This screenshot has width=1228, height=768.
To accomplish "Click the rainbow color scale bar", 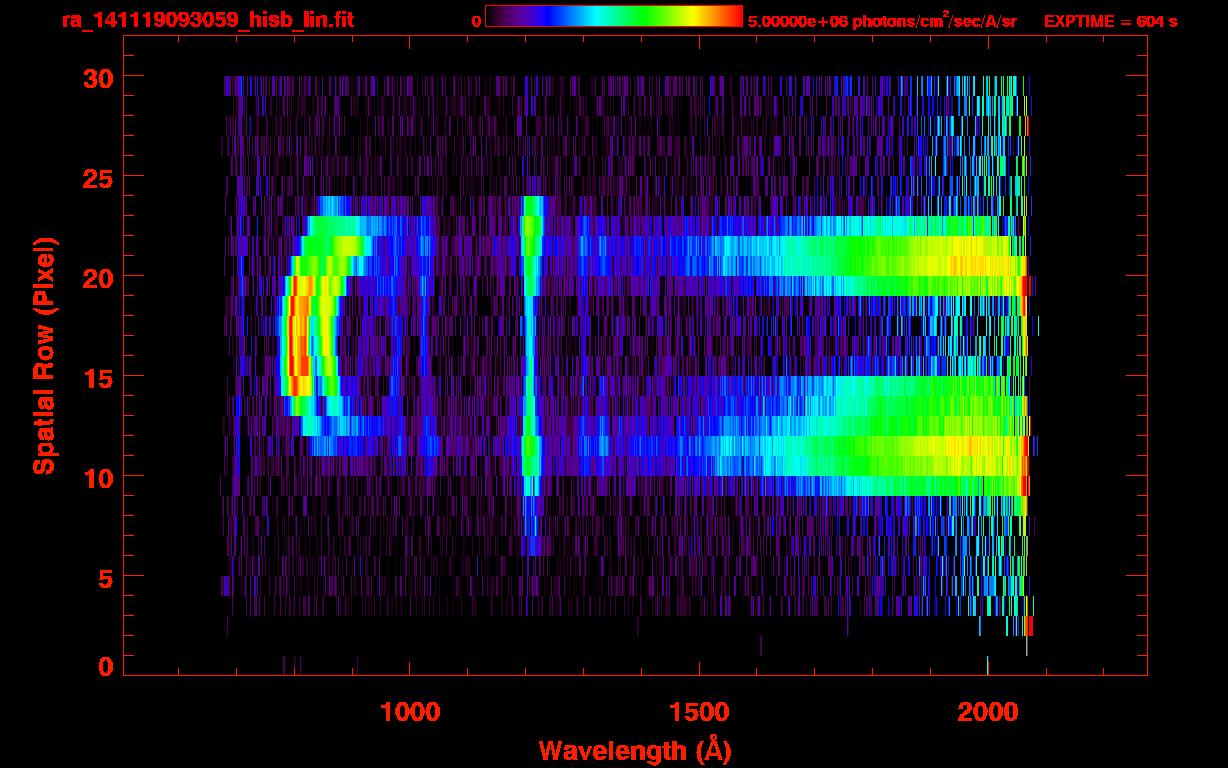I will (x=614, y=17).
